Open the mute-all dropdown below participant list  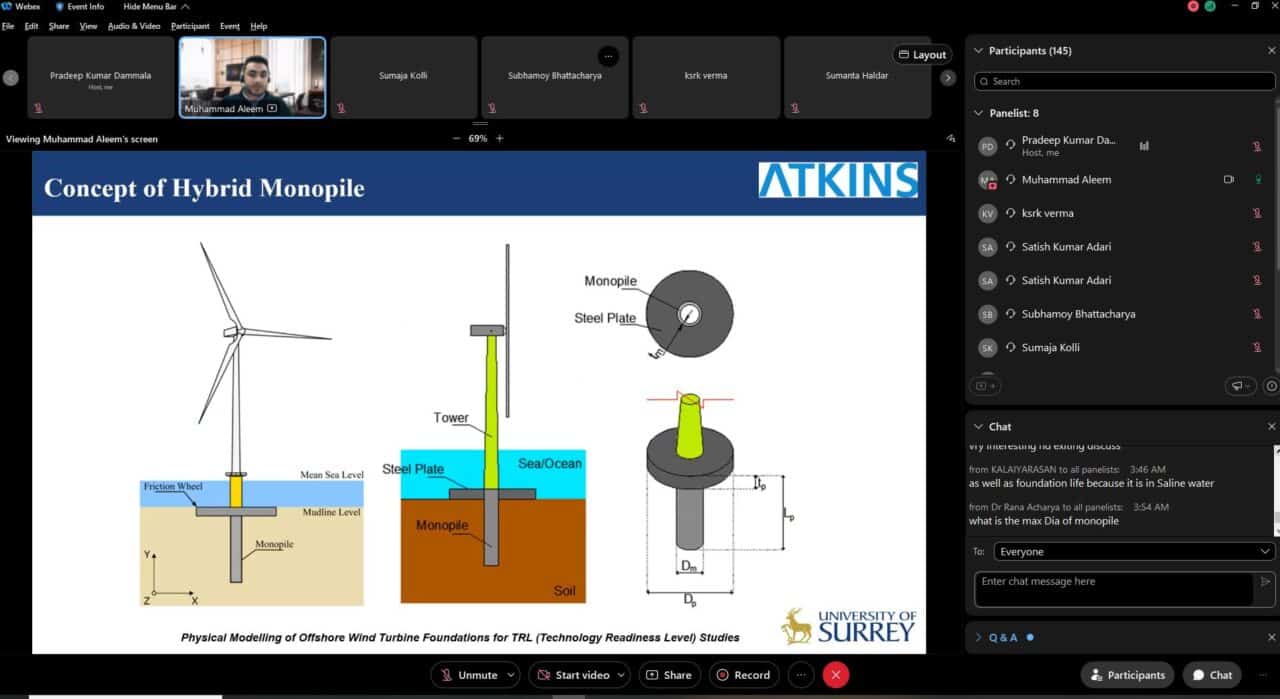click(1240, 385)
